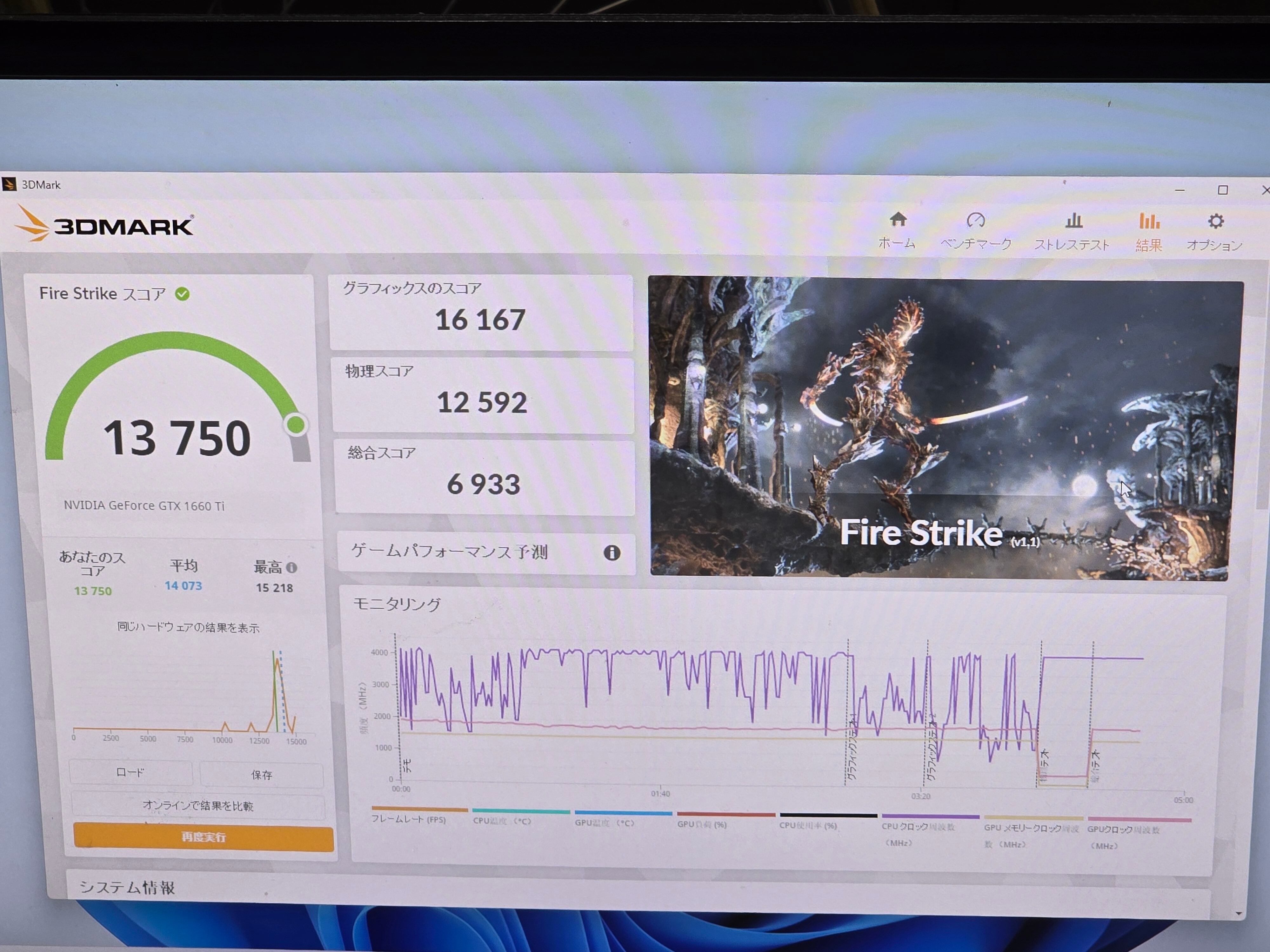This screenshot has height=952, width=1270.
Task: Expand ゲームパフォーマンス予測 panel
Action: [450, 552]
